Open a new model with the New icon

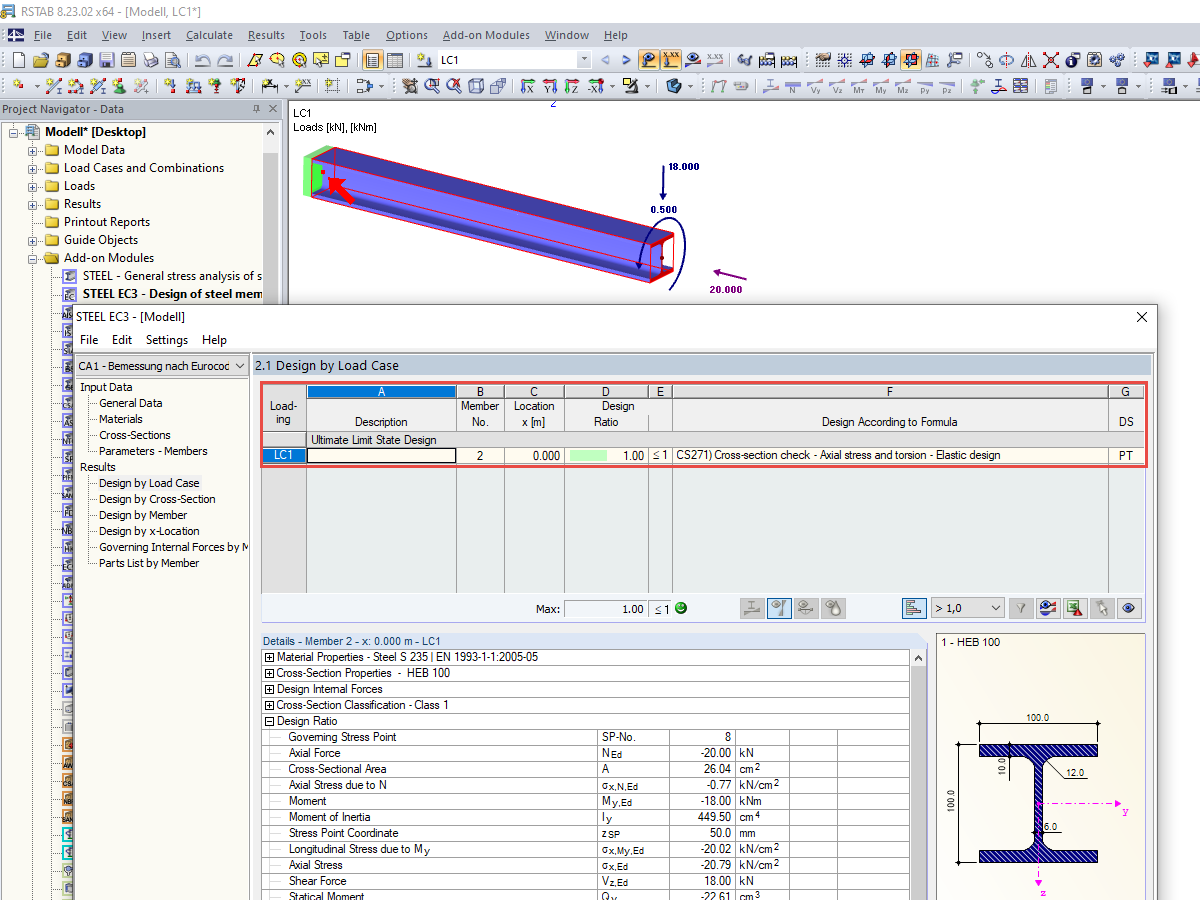20,59
